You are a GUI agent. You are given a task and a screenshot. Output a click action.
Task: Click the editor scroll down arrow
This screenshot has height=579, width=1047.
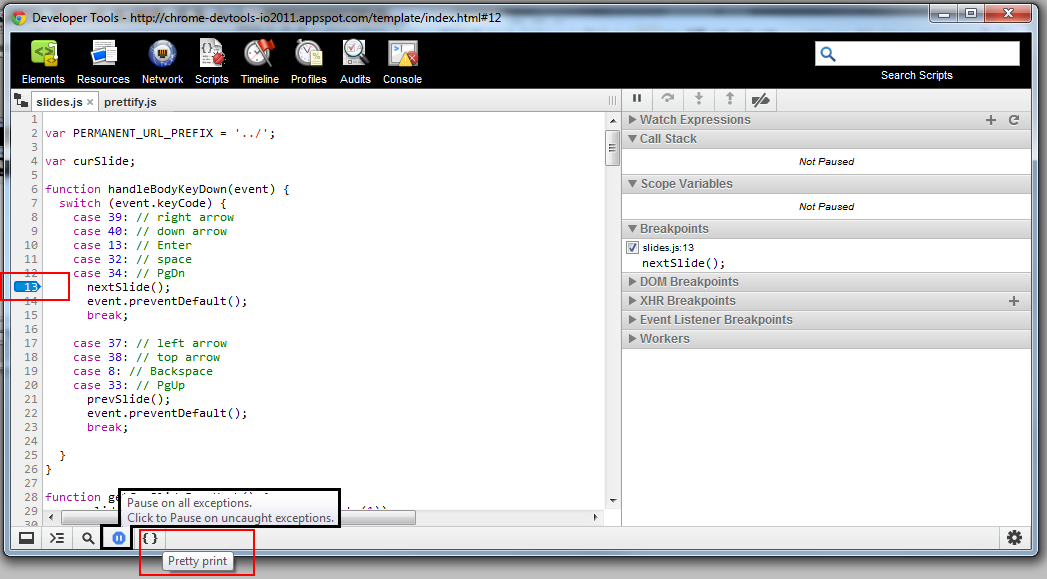612,501
